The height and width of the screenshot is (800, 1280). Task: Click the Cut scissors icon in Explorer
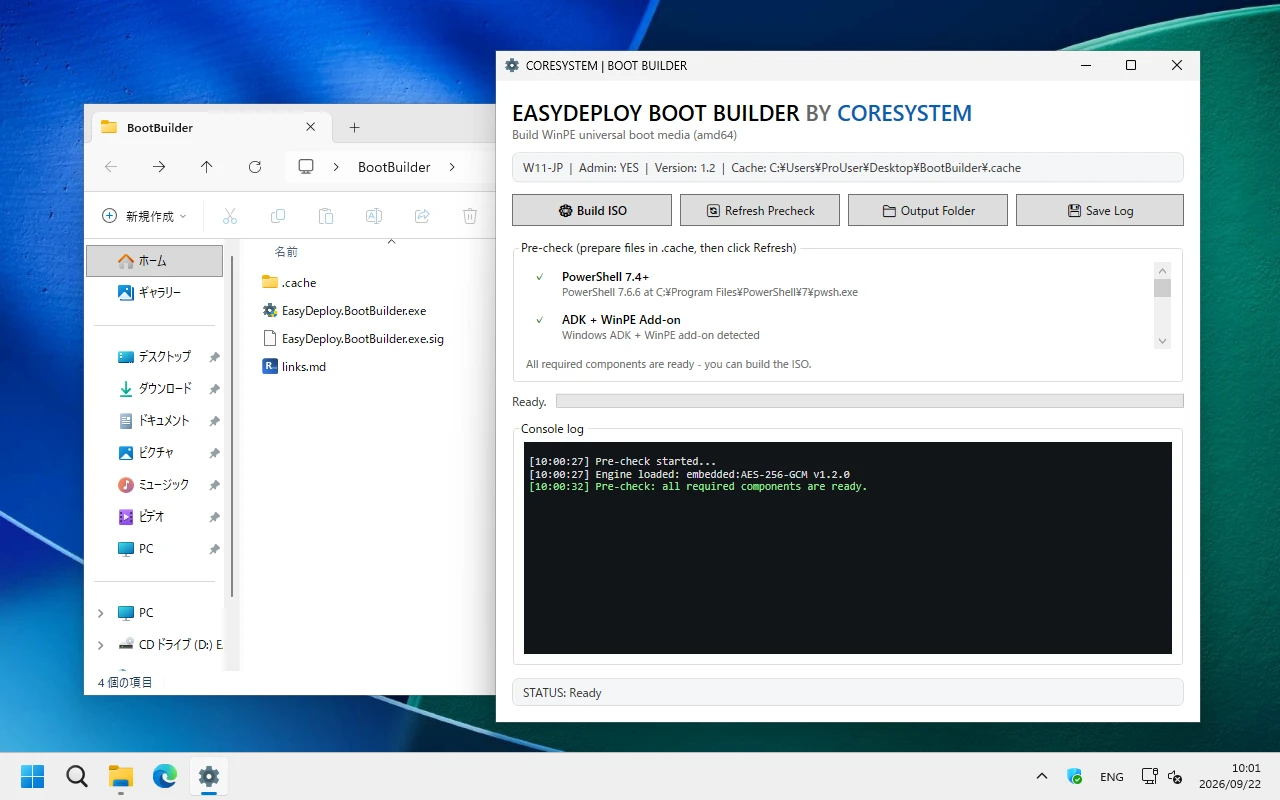(230, 216)
